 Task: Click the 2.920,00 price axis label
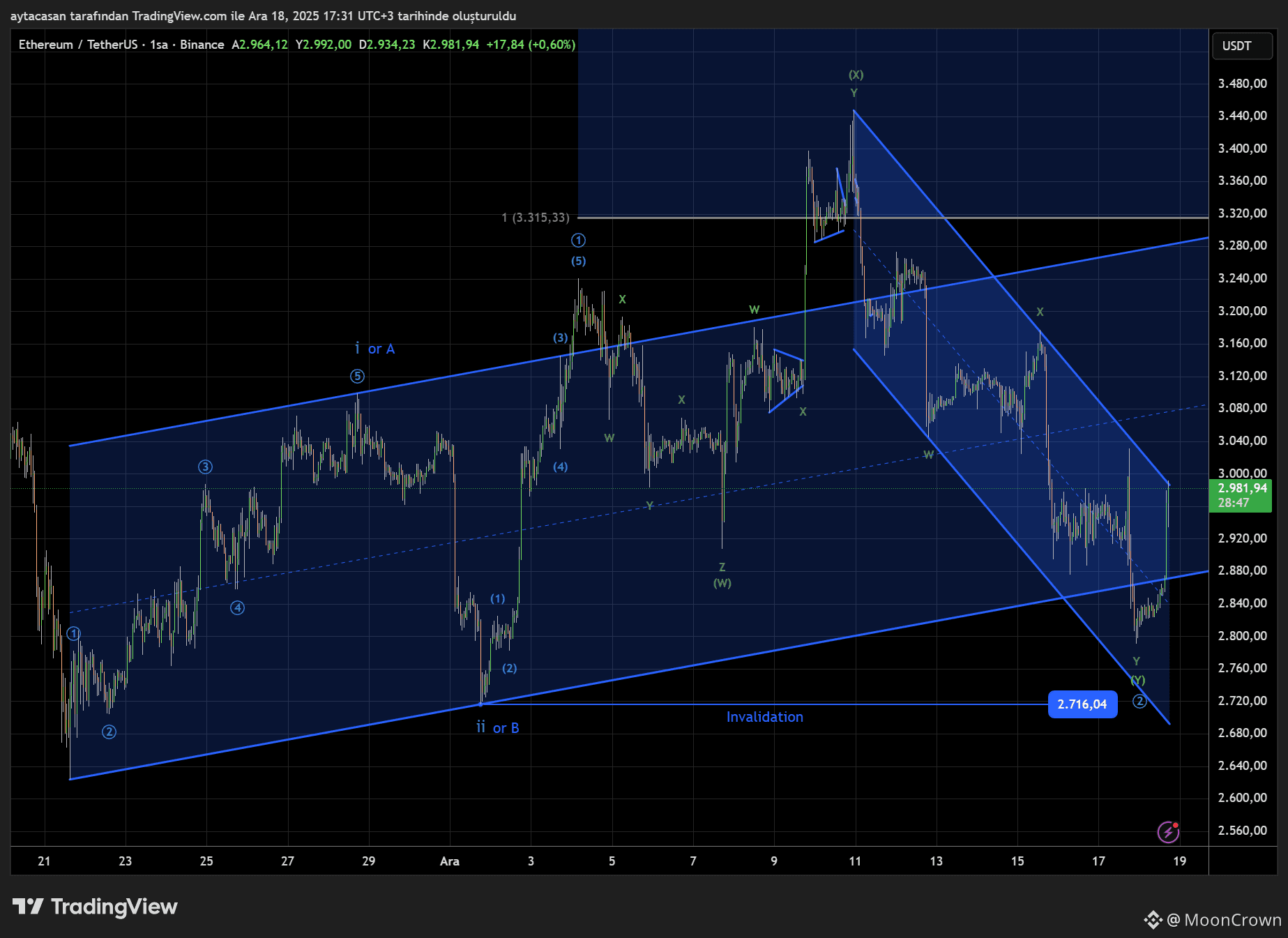point(1243,538)
